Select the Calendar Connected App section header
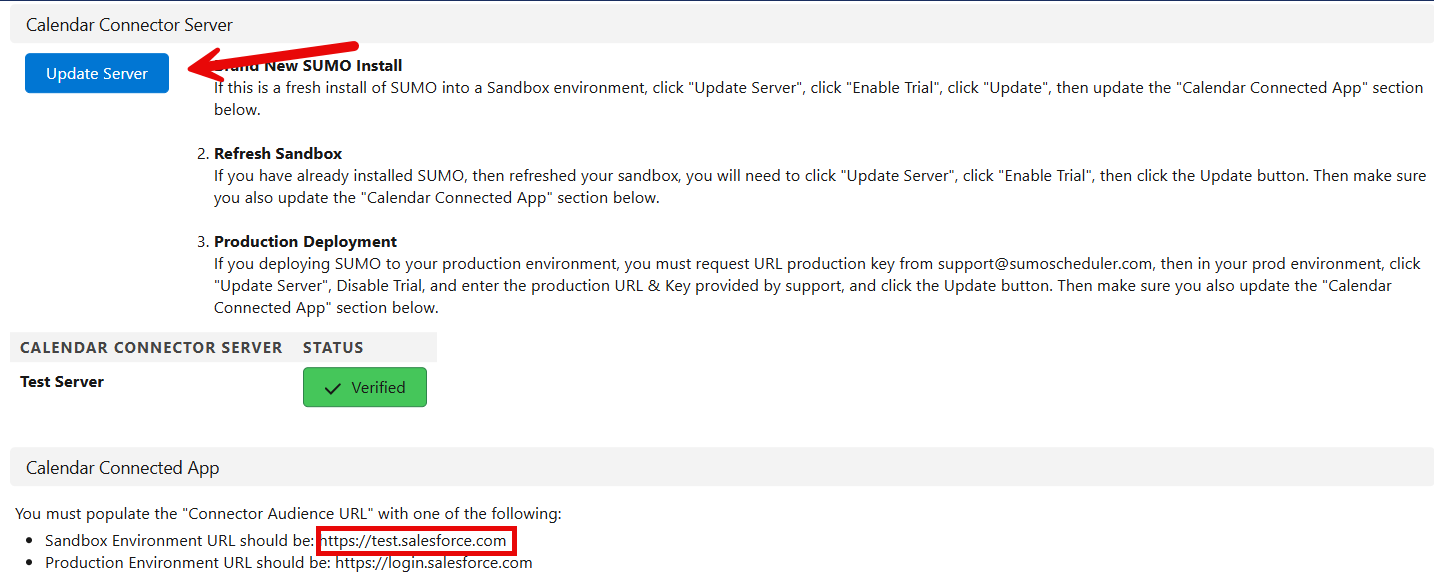Image resolution: width=1434 pixels, height=573 pixels. point(122,467)
